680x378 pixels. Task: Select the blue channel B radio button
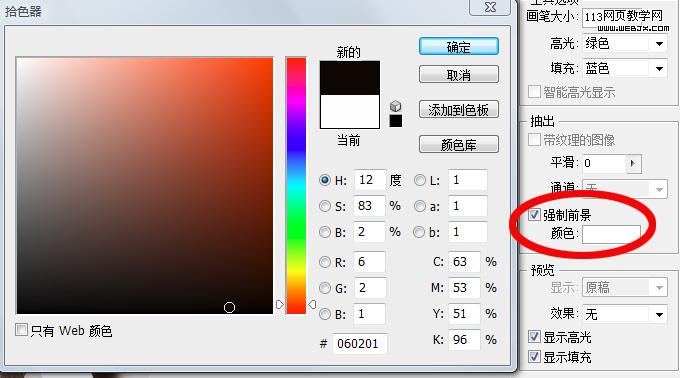click(x=325, y=314)
